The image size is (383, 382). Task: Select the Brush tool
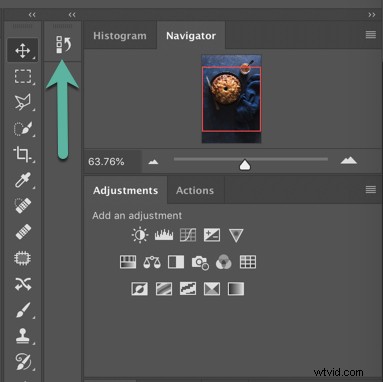point(23,310)
